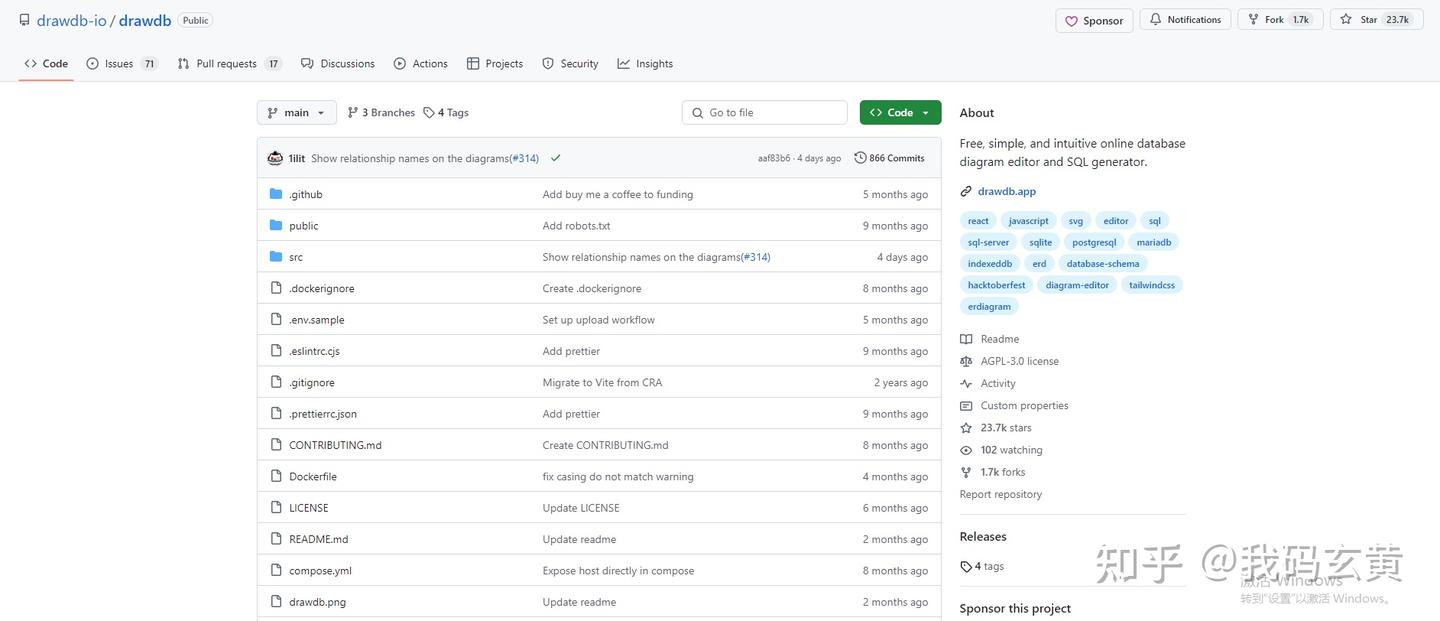Open the 866 Commits history
The height and width of the screenshot is (621, 1440).
889,158
